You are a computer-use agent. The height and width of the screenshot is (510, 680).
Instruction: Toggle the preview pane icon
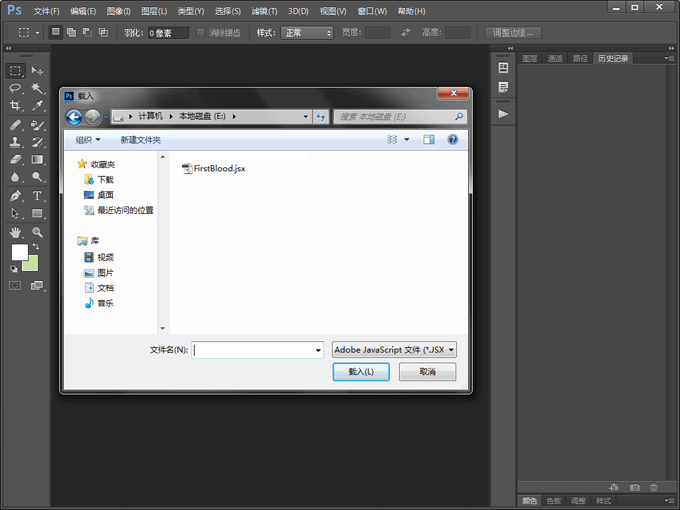tap(428, 139)
